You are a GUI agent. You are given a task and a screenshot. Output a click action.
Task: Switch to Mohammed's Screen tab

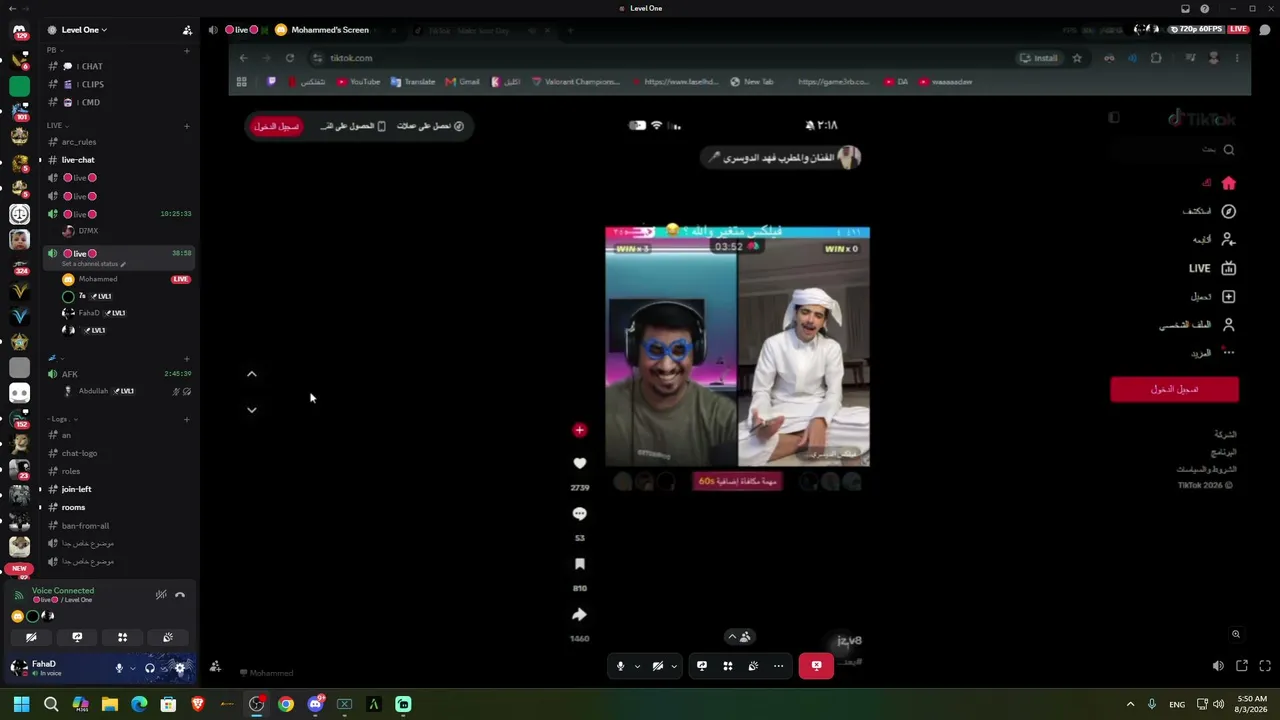click(x=322, y=30)
